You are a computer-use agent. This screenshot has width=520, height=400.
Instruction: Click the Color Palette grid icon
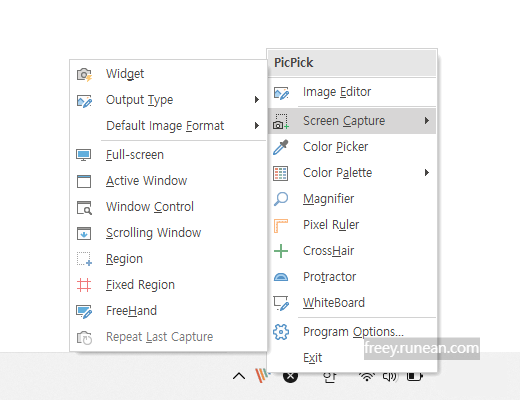tap(280, 173)
